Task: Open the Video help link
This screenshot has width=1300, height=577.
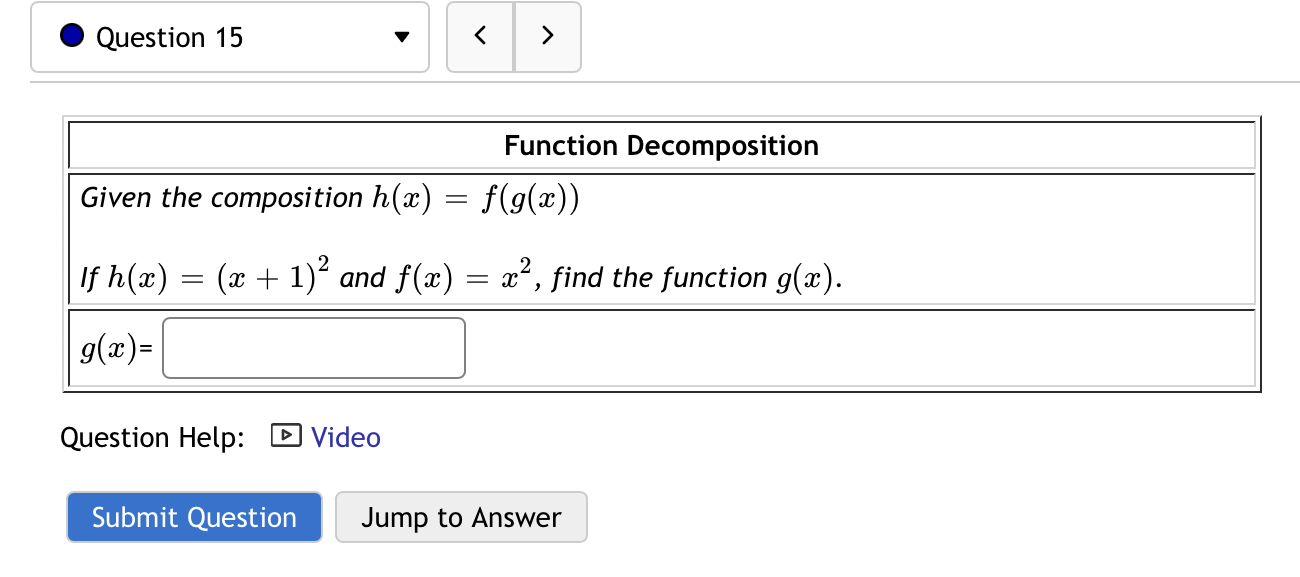Action: click(x=345, y=437)
